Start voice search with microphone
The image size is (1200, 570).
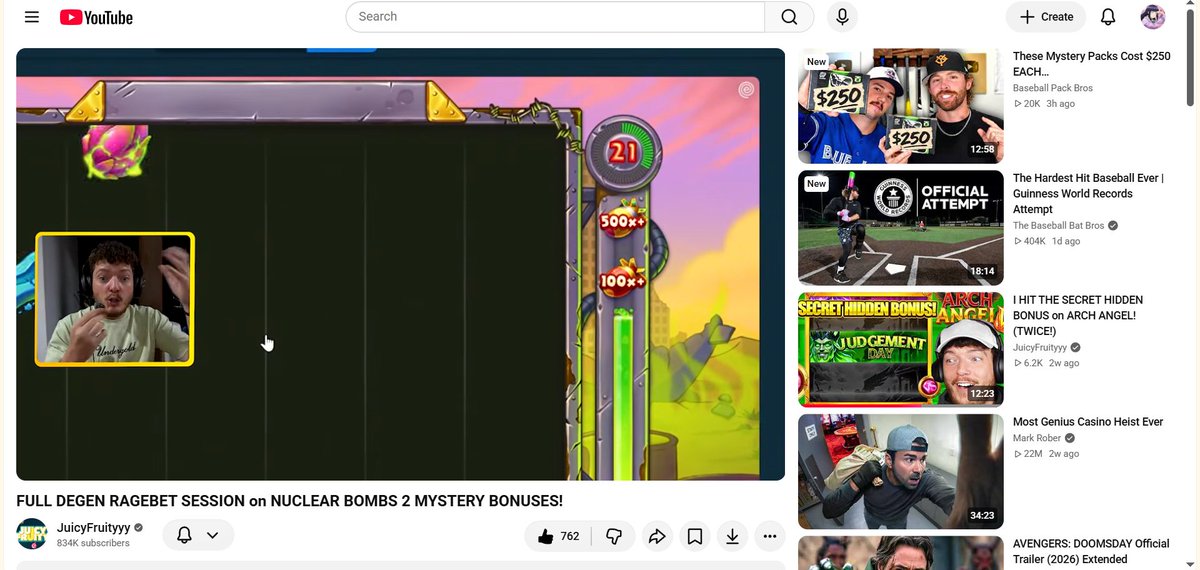pyautogui.click(x=842, y=17)
